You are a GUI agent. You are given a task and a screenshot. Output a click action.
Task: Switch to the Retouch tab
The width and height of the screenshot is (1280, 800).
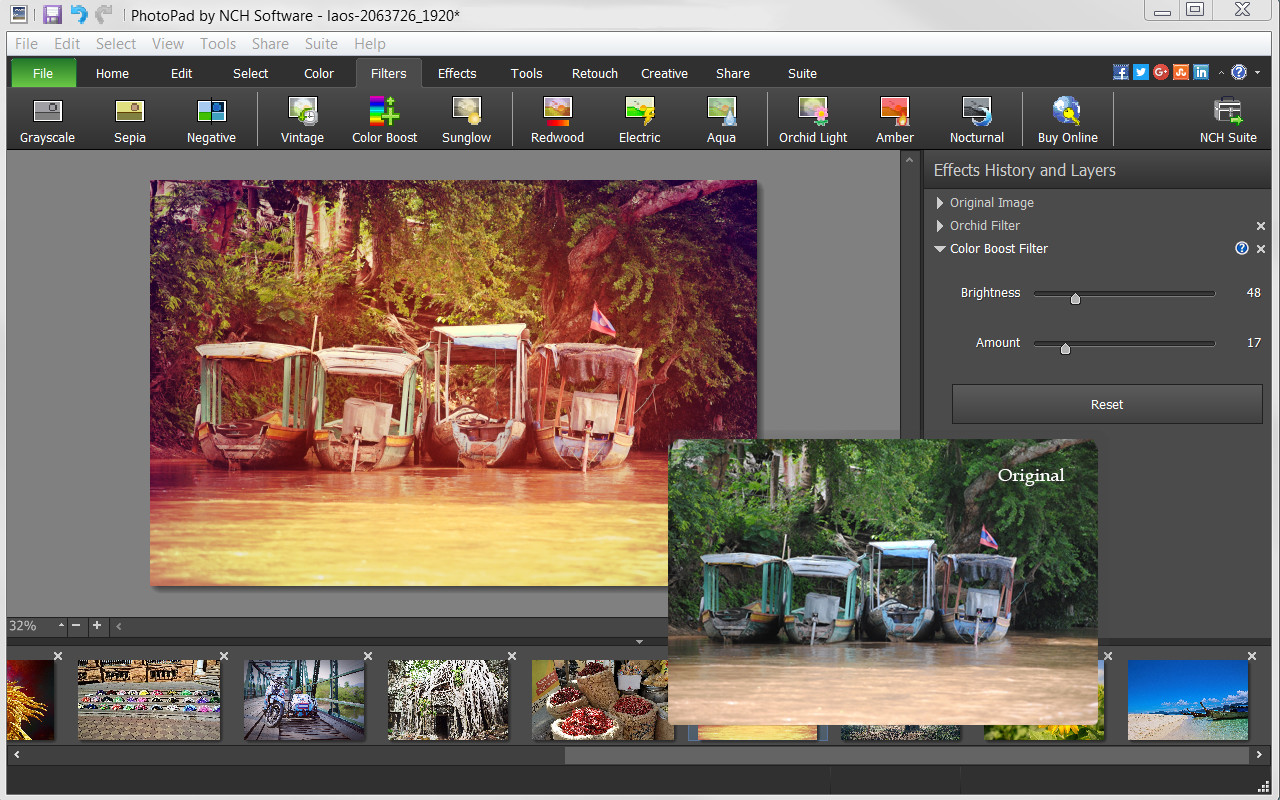point(594,72)
